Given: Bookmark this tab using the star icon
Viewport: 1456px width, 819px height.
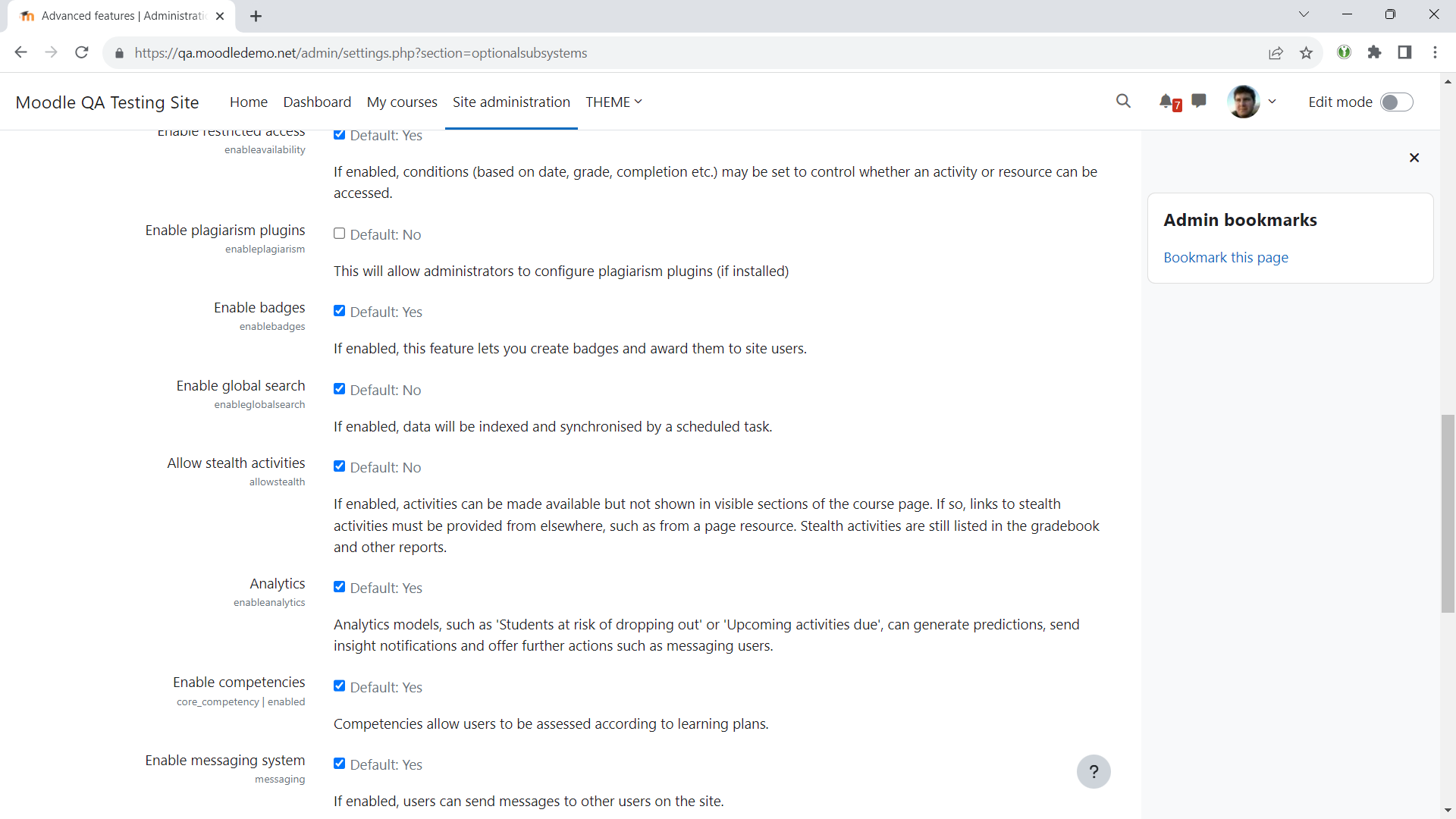Looking at the screenshot, I should coord(1306,52).
